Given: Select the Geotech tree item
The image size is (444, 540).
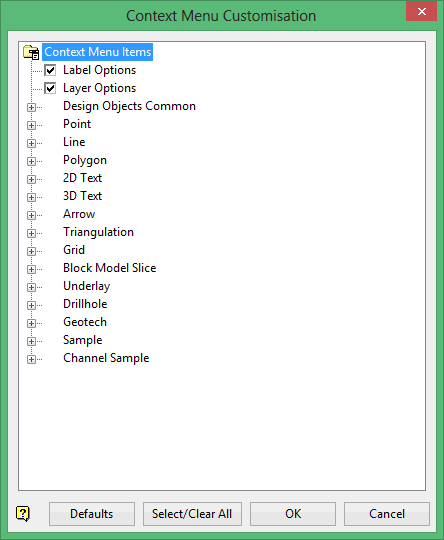Looking at the screenshot, I should click(x=85, y=322).
